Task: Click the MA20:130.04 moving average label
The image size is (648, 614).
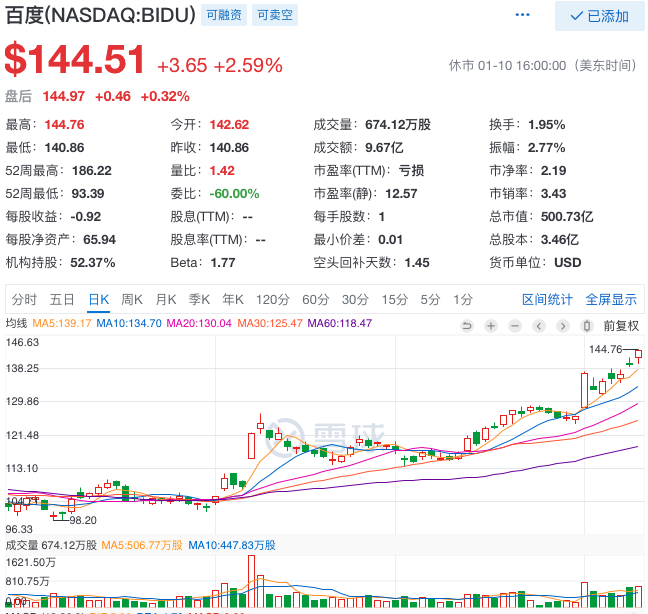Action: tap(199, 323)
